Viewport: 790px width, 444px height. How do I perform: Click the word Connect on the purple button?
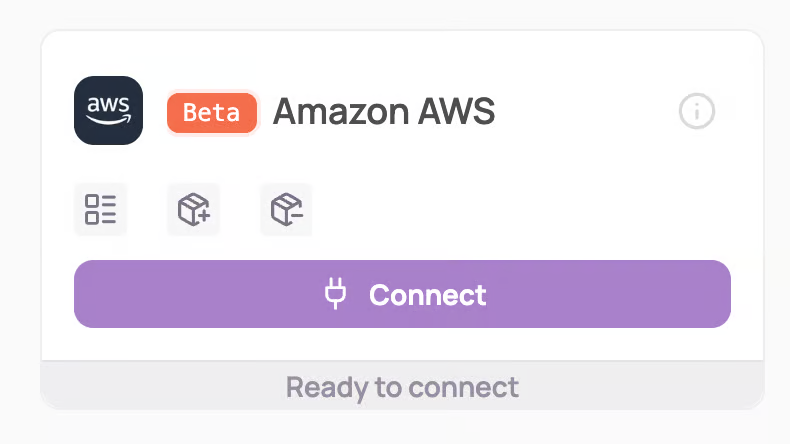(x=427, y=295)
